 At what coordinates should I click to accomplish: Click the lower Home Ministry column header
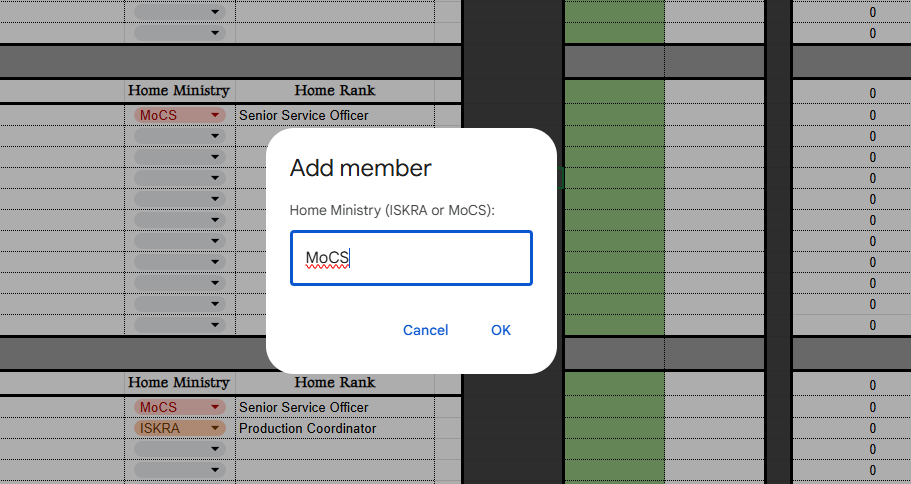pos(179,382)
